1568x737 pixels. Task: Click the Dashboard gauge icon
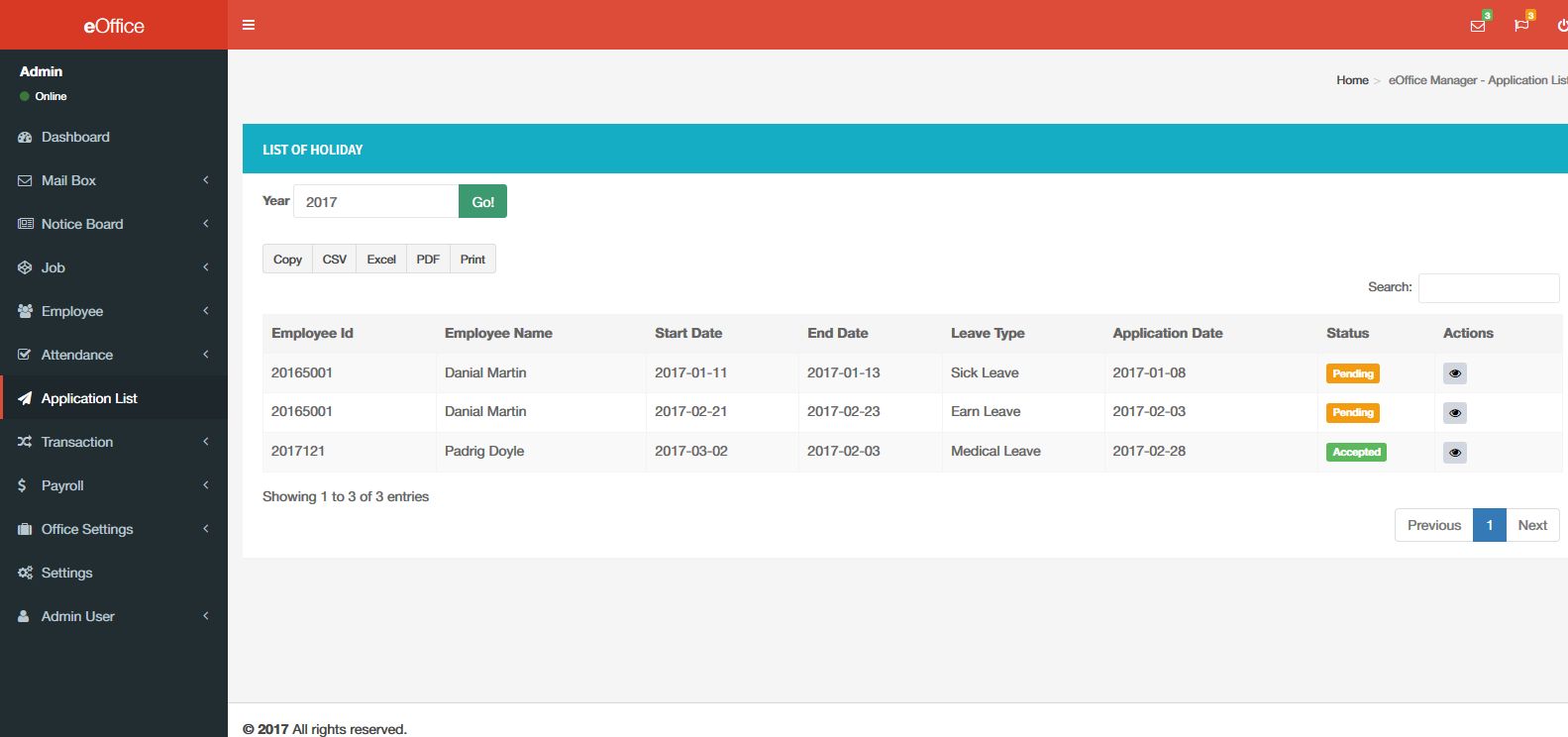pos(25,137)
